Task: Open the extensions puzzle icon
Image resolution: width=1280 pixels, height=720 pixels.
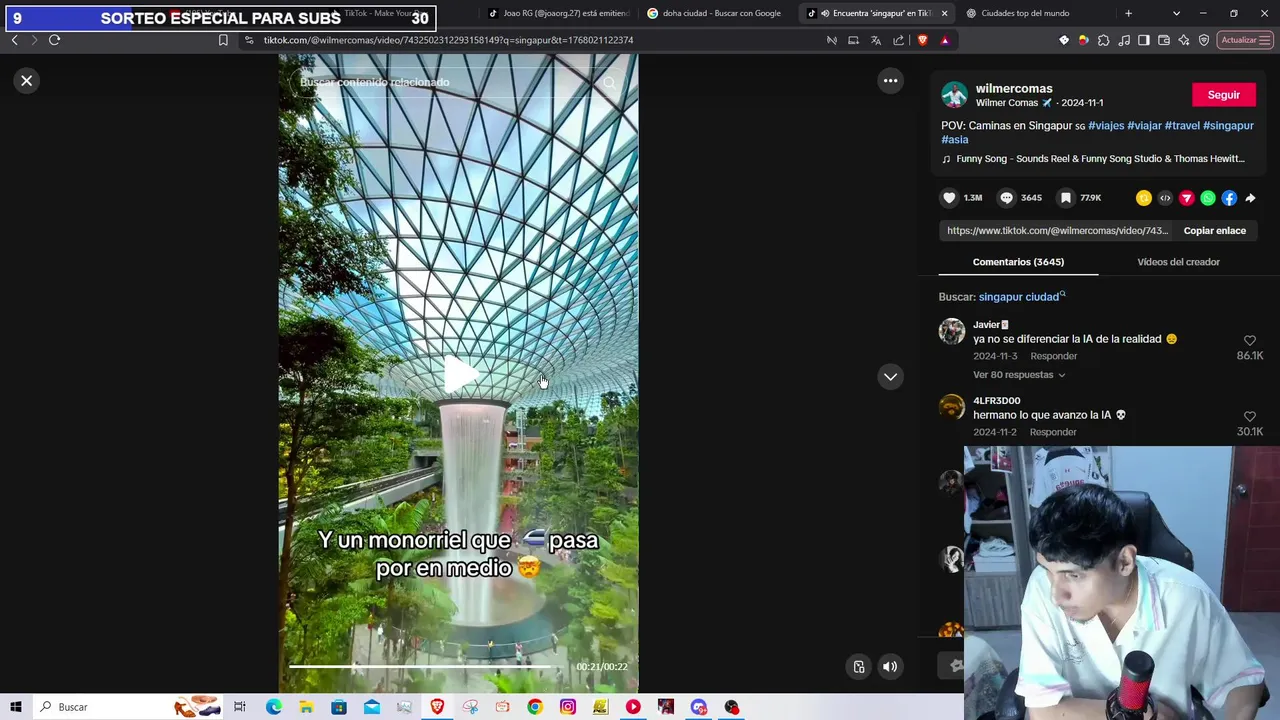Action: tap(1104, 40)
